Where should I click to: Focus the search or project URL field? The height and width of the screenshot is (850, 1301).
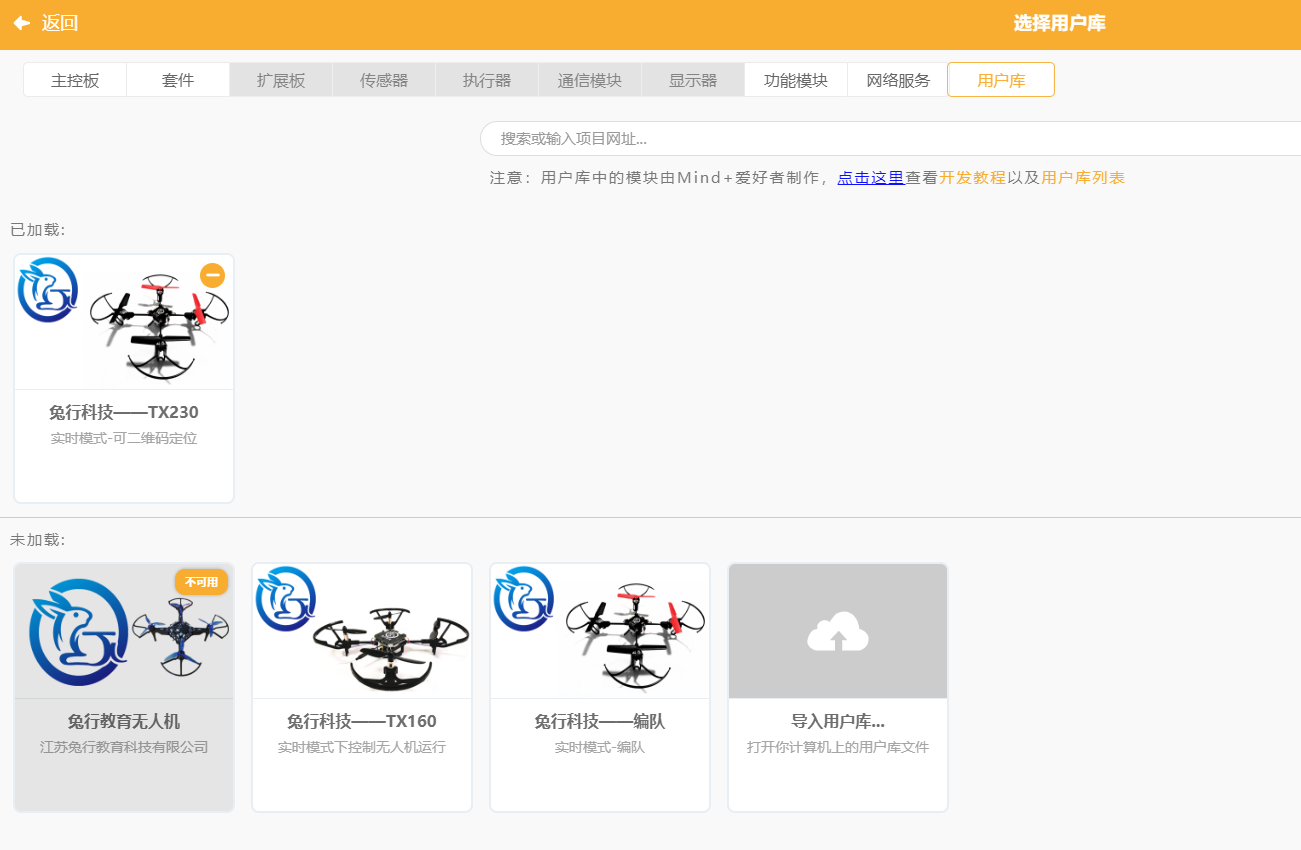(890, 139)
